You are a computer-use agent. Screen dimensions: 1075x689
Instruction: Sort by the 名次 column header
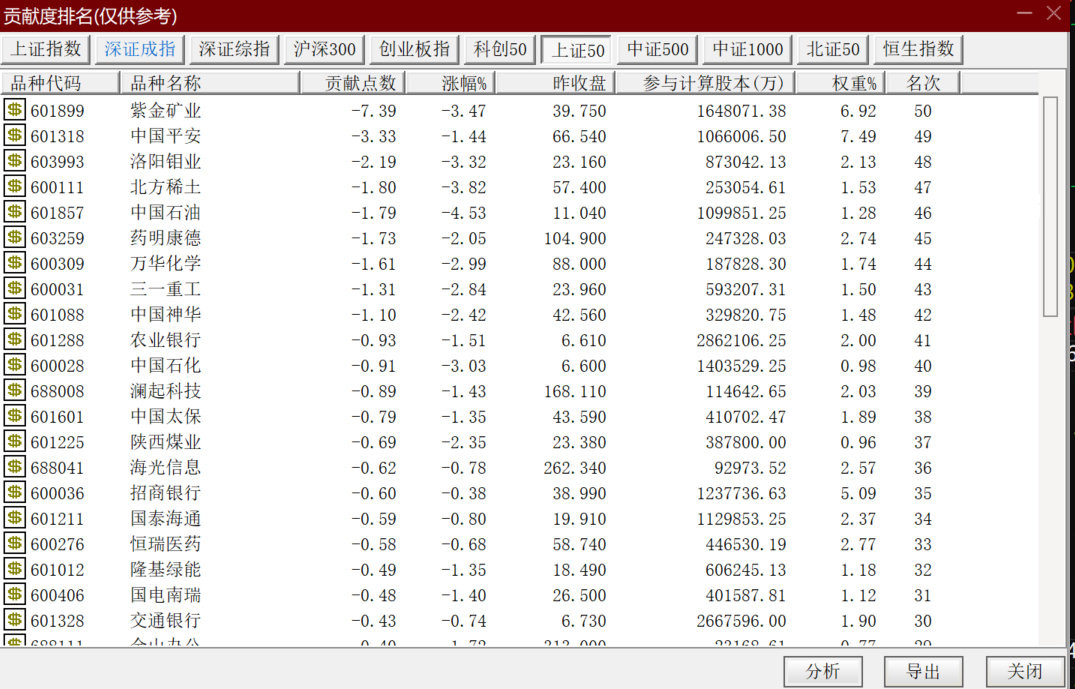click(x=923, y=84)
